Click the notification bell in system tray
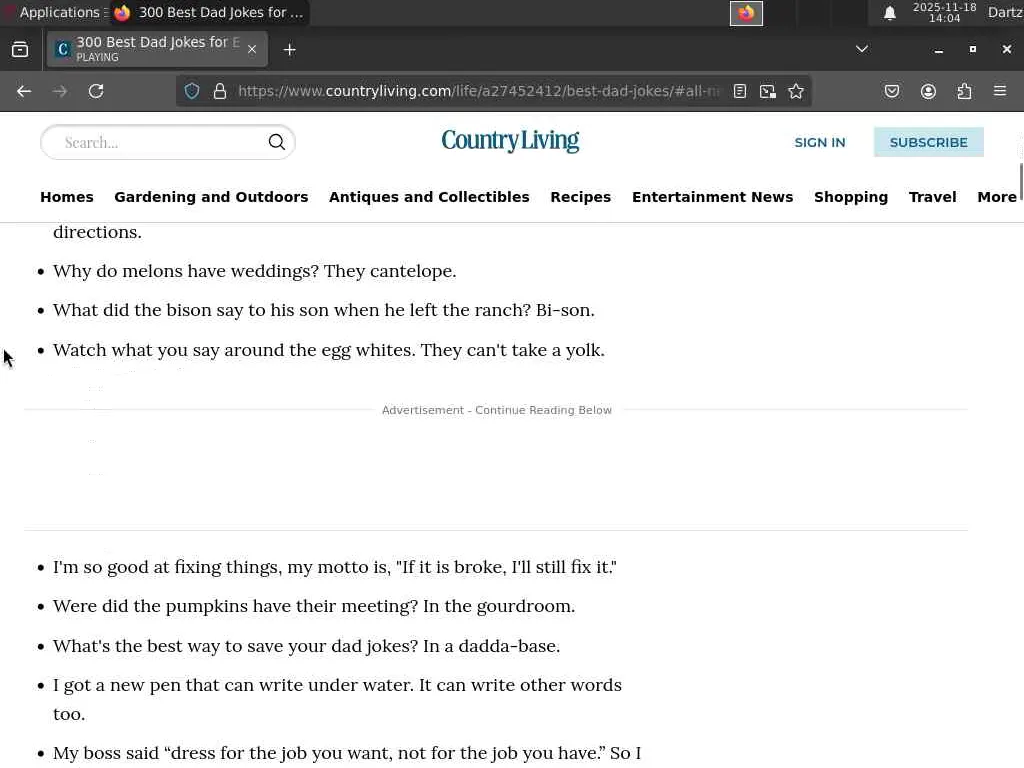Screen dimensions: 1024x768 pos(889,13)
